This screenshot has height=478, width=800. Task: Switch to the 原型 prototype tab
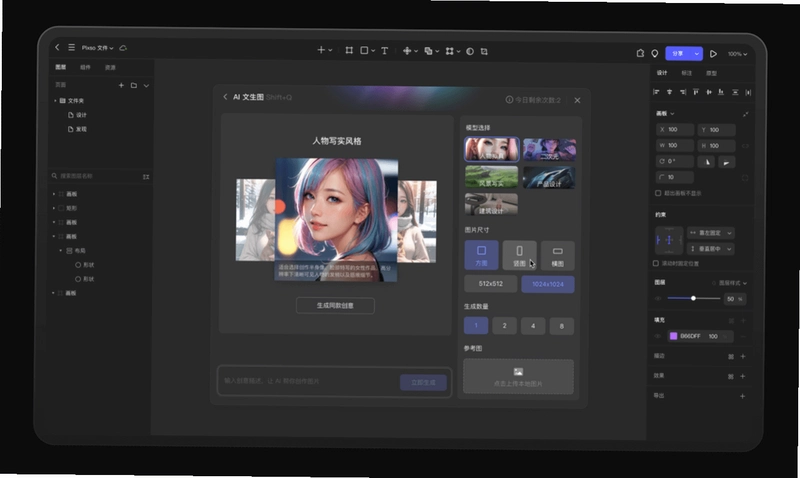[x=711, y=73]
